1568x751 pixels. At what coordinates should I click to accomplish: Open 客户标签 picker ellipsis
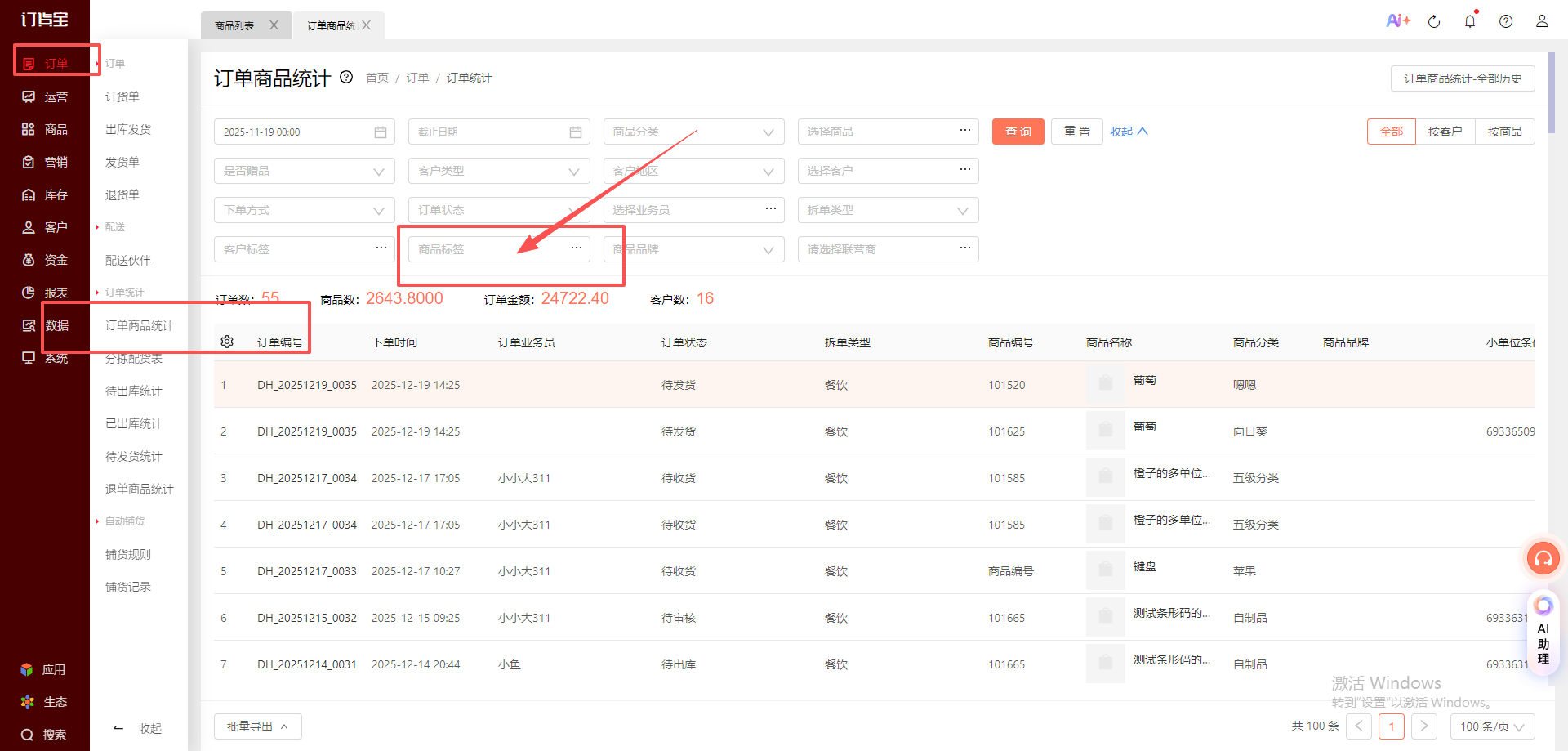381,248
